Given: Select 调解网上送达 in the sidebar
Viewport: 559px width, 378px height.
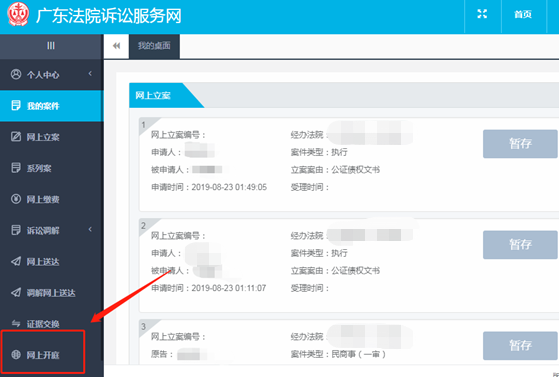Looking at the screenshot, I should [52, 293].
